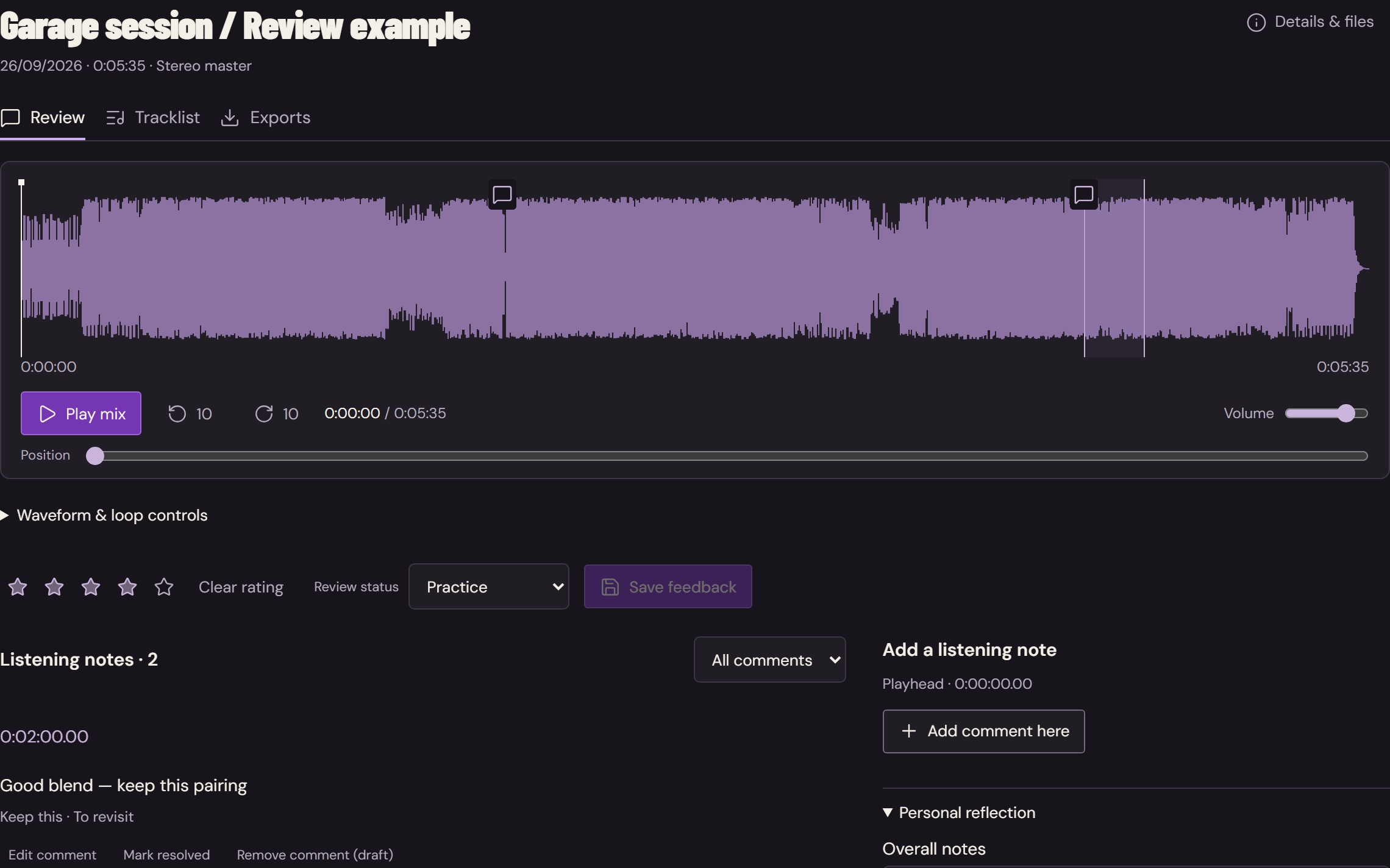Rate the mix three stars
The width and height of the screenshot is (1390, 868).
(91, 587)
